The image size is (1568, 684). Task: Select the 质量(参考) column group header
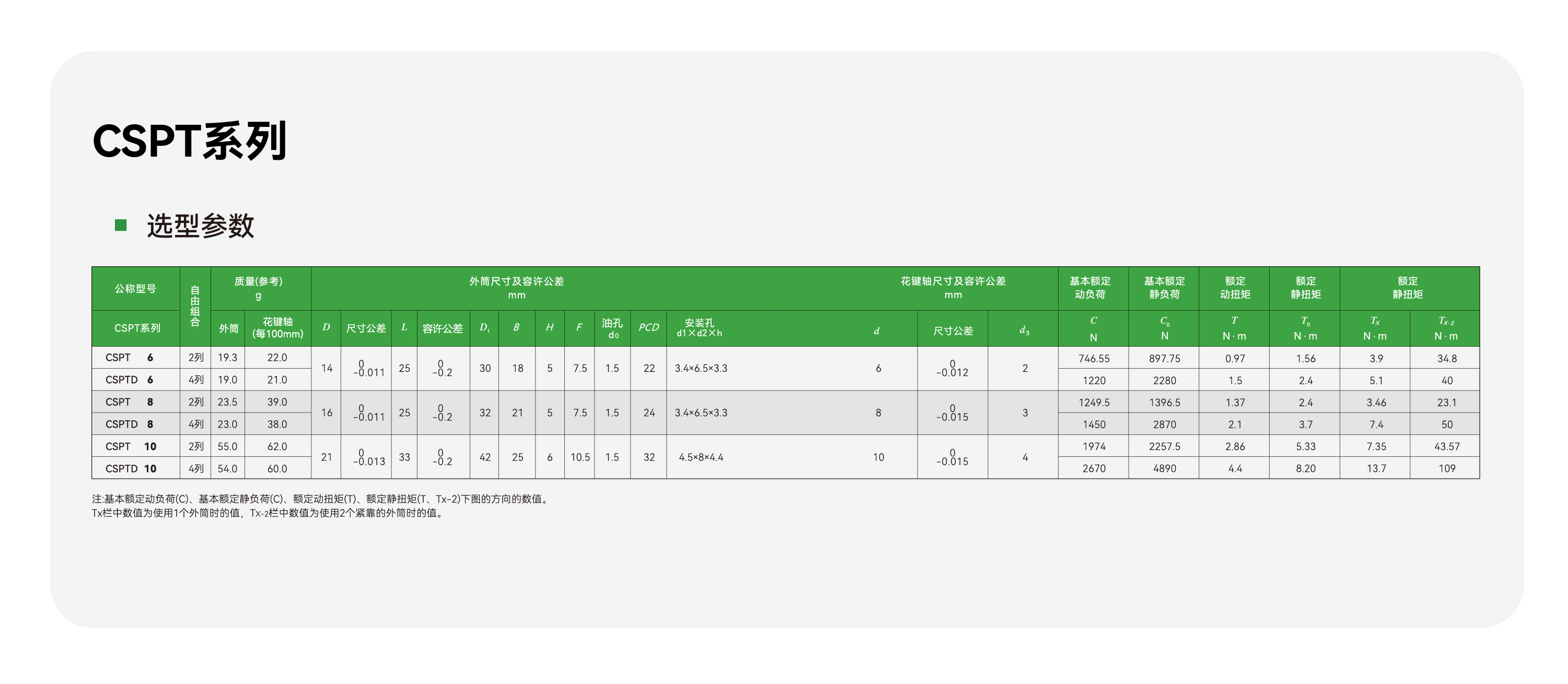click(x=259, y=288)
